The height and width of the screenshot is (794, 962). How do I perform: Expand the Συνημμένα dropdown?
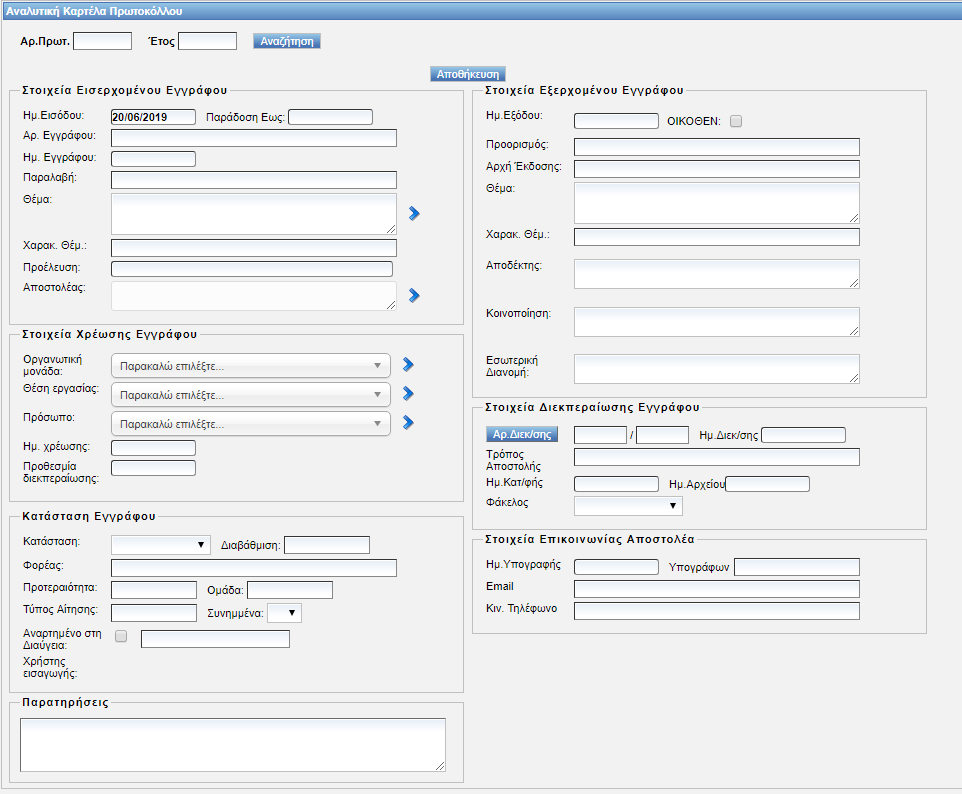pos(284,613)
